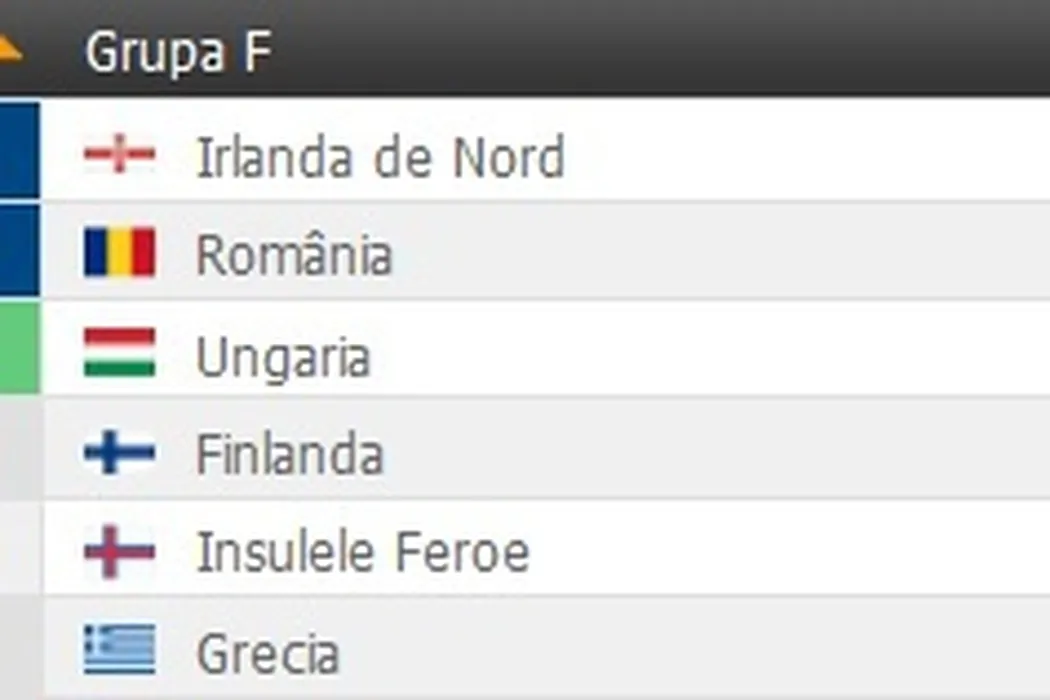Collapse Grupa F using the orange arrow
Image resolution: width=1050 pixels, height=700 pixels.
10,48
